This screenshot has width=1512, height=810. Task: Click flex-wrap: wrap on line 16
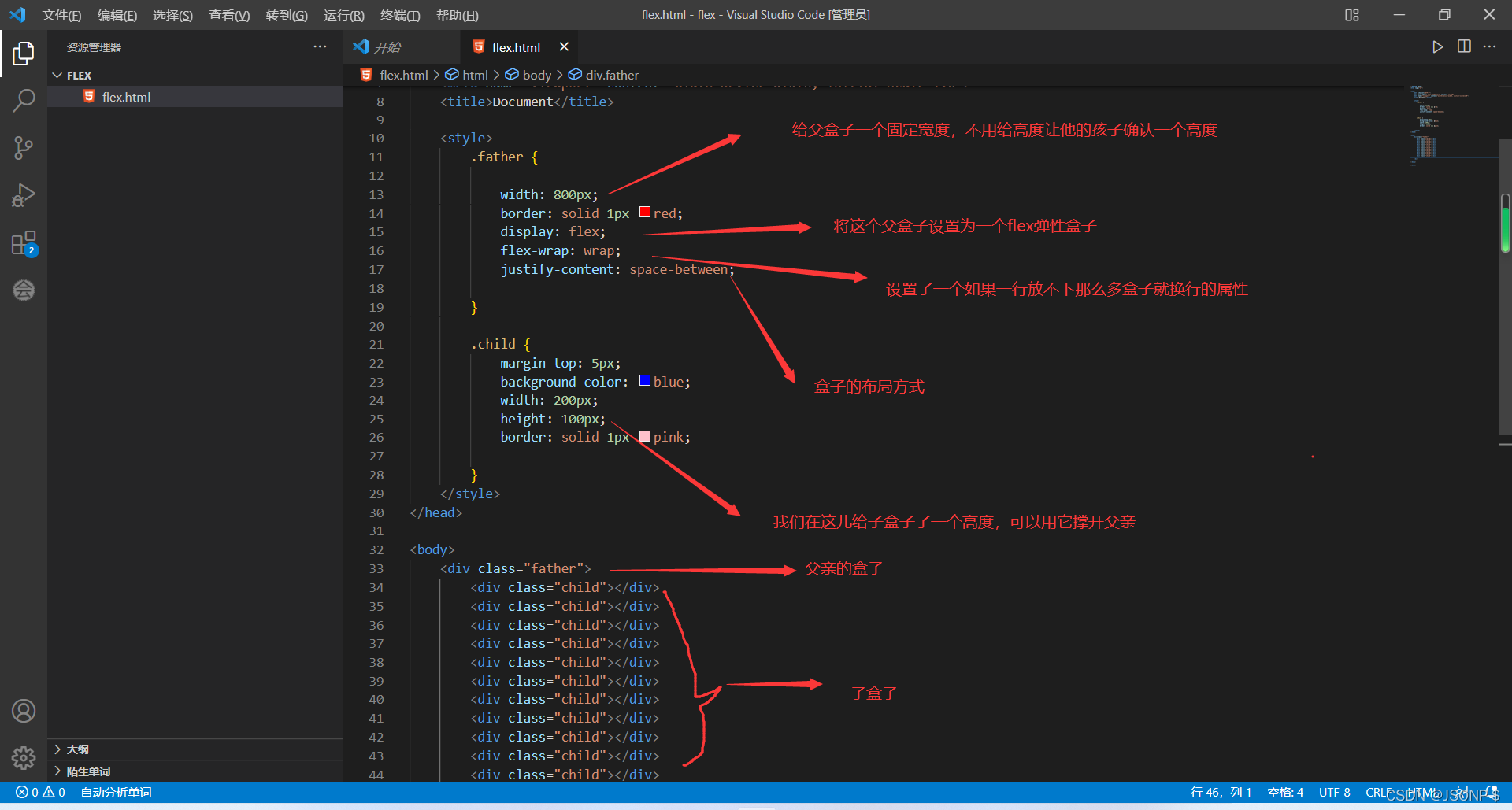point(560,250)
